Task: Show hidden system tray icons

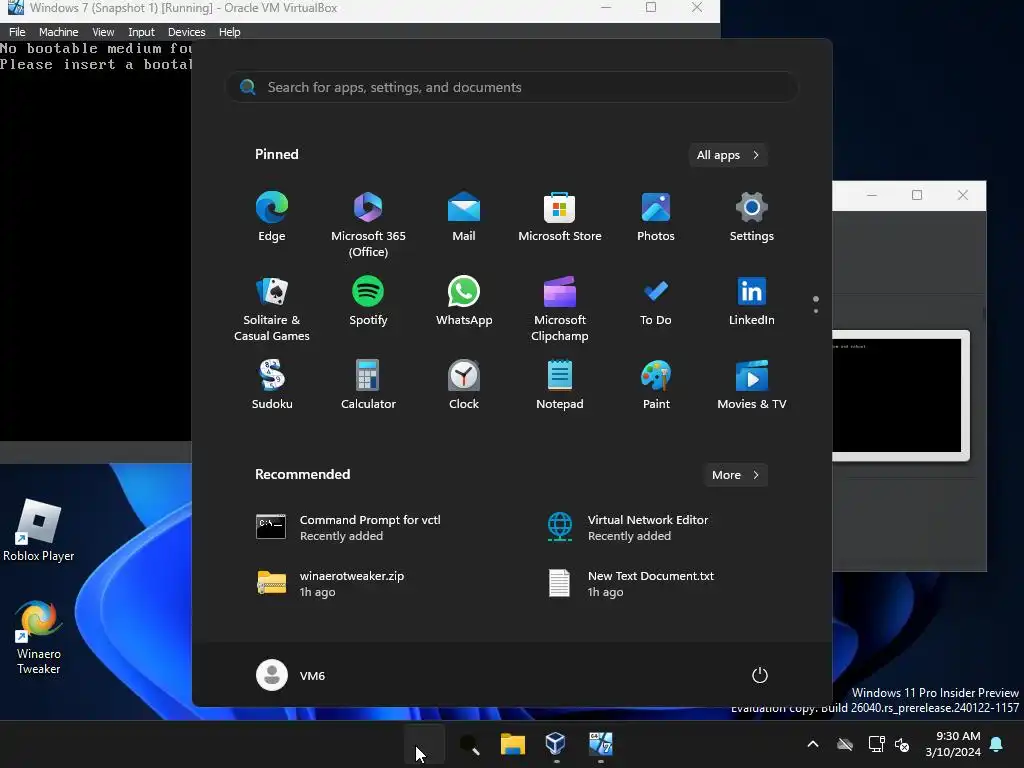Action: click(x=813, y=744)
